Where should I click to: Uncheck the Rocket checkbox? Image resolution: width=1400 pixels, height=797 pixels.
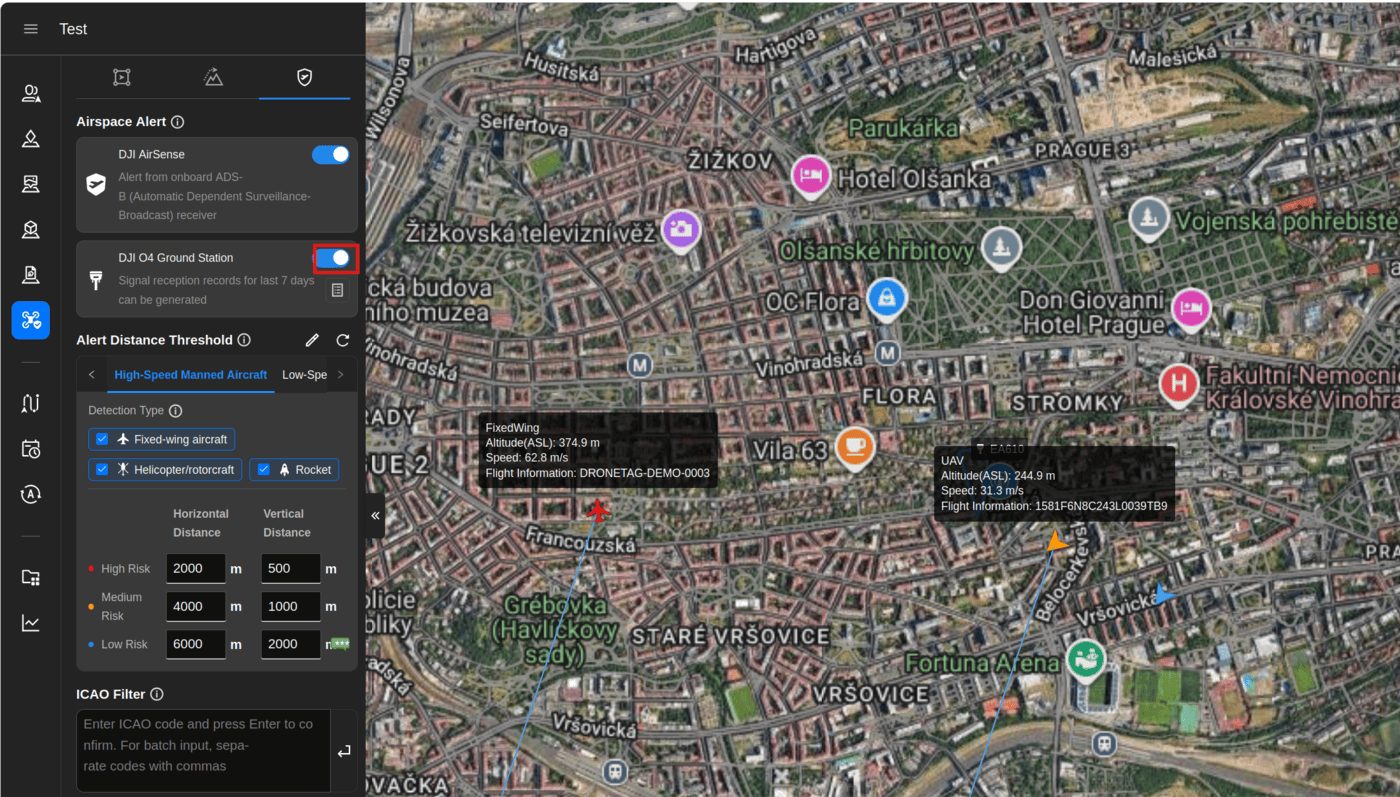[263, 469]
